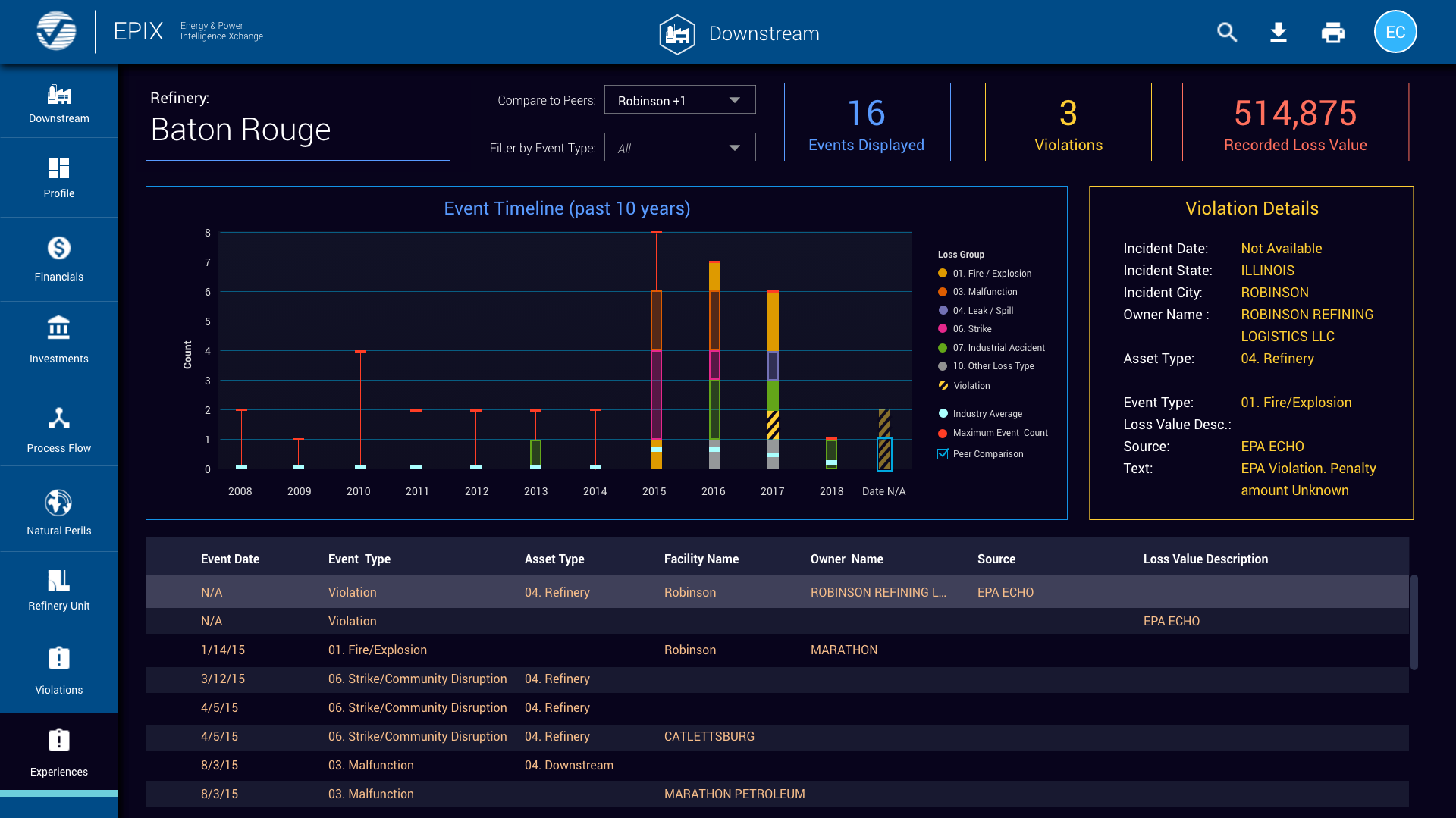Click the events table scrollbar
This screenshot has width=1456, height=818.
tap(1414, 622)
